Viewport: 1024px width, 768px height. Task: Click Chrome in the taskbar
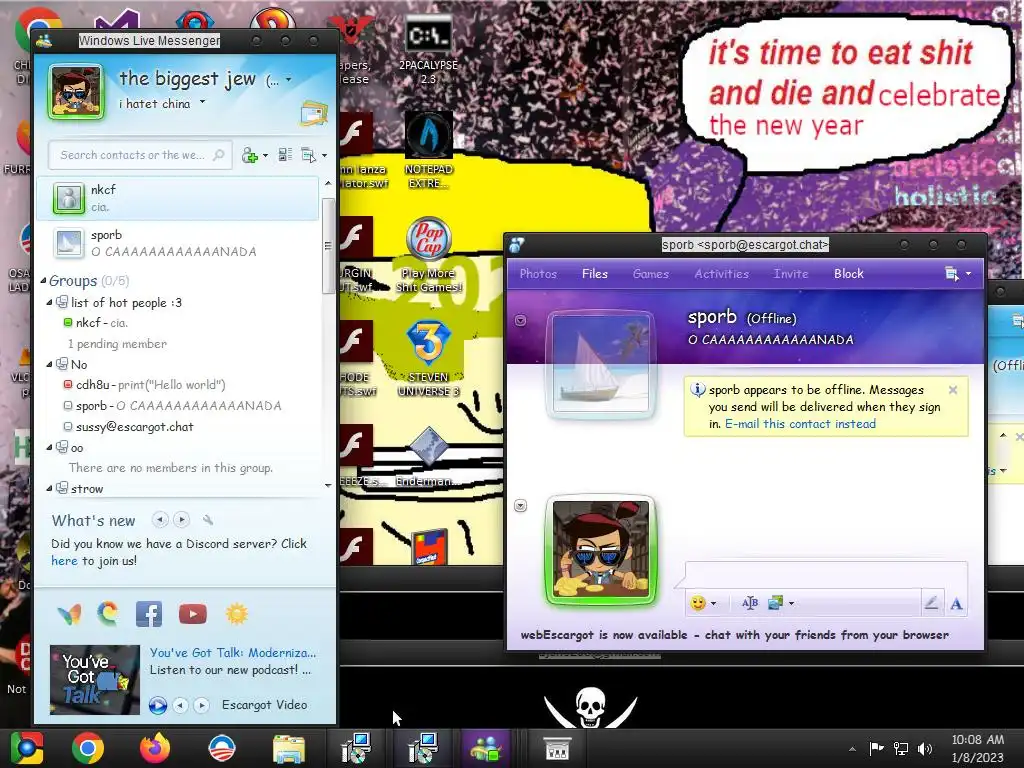tap(88, 748)
